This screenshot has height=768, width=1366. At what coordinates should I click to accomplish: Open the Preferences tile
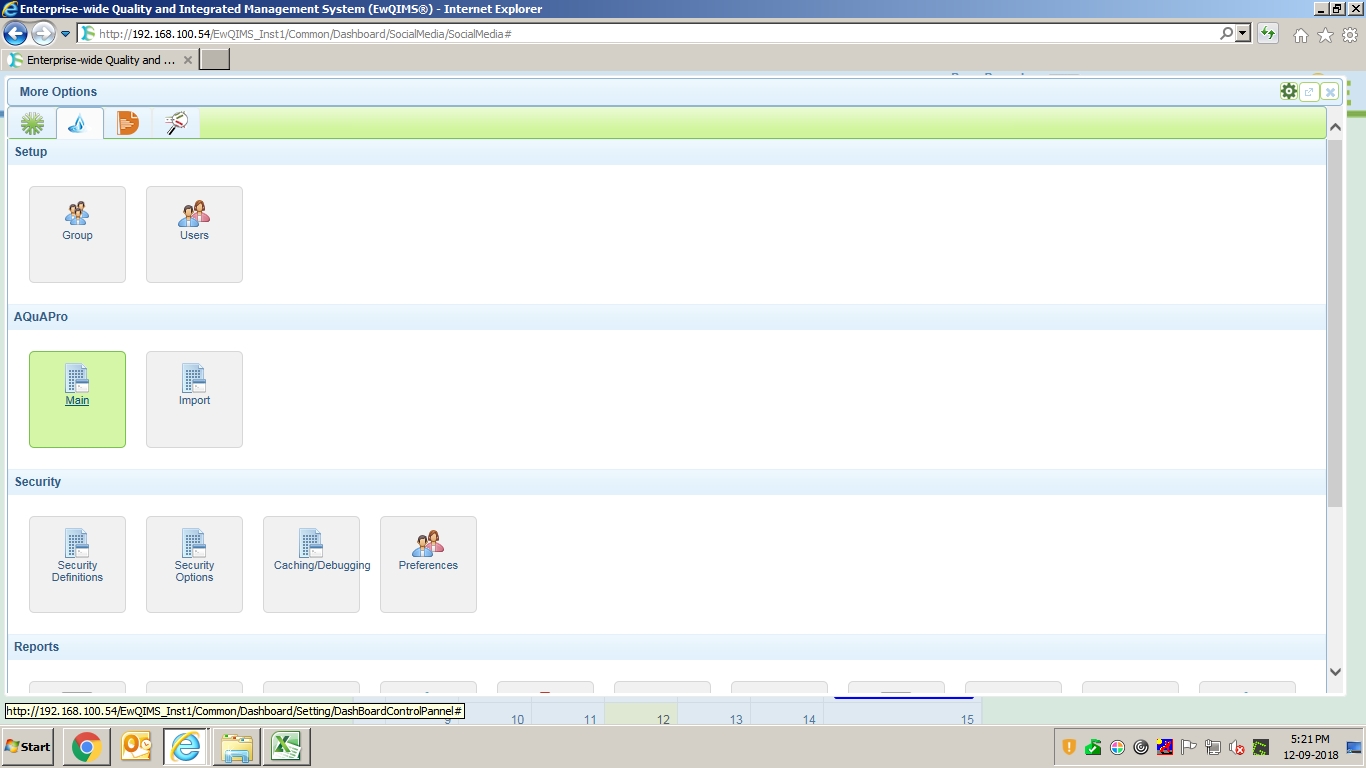(428, 564)
